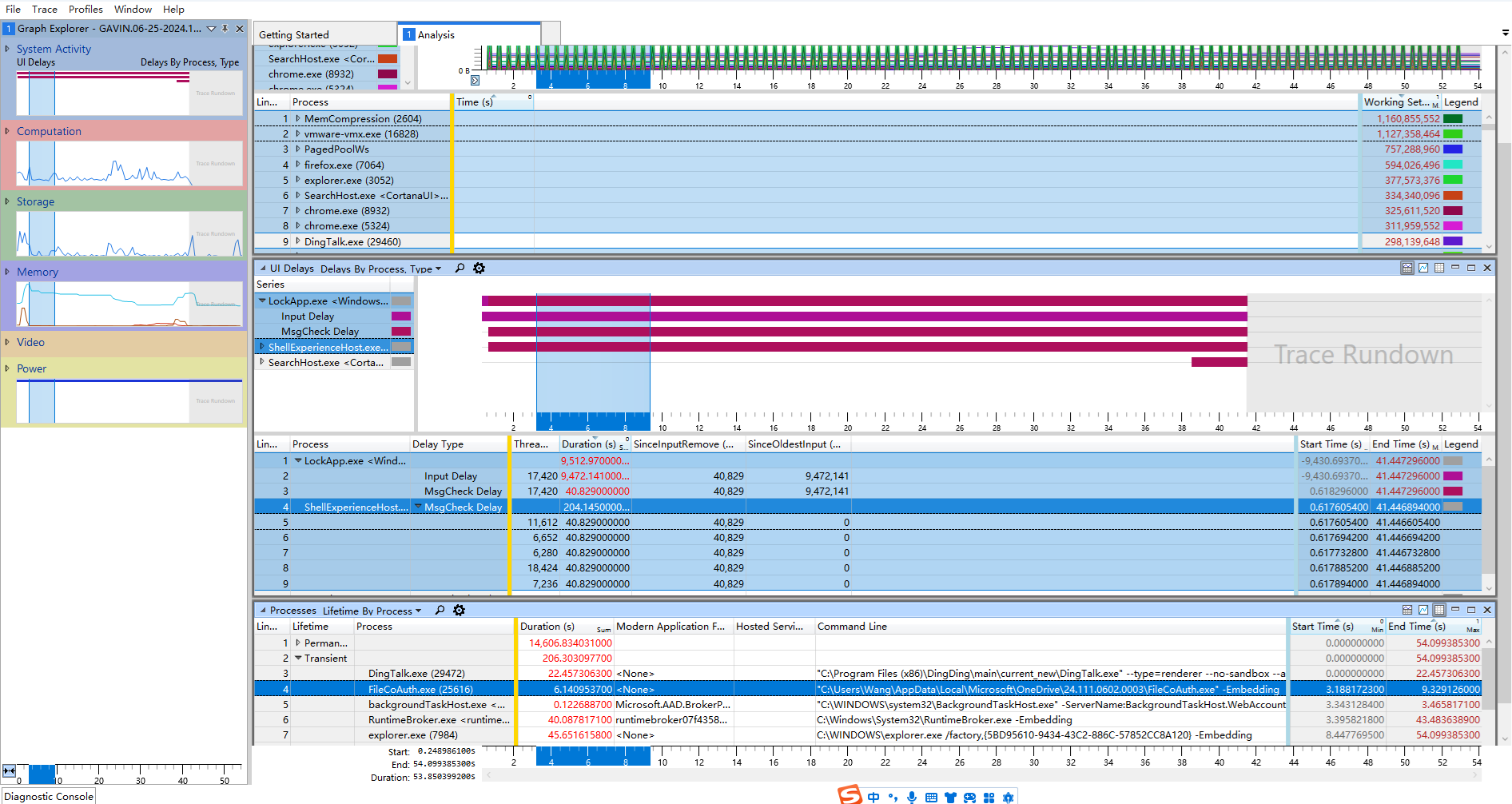Click the microphone icon on the input toolbar
Viewport: 1512px width, 804px height.
coord(912,796)
